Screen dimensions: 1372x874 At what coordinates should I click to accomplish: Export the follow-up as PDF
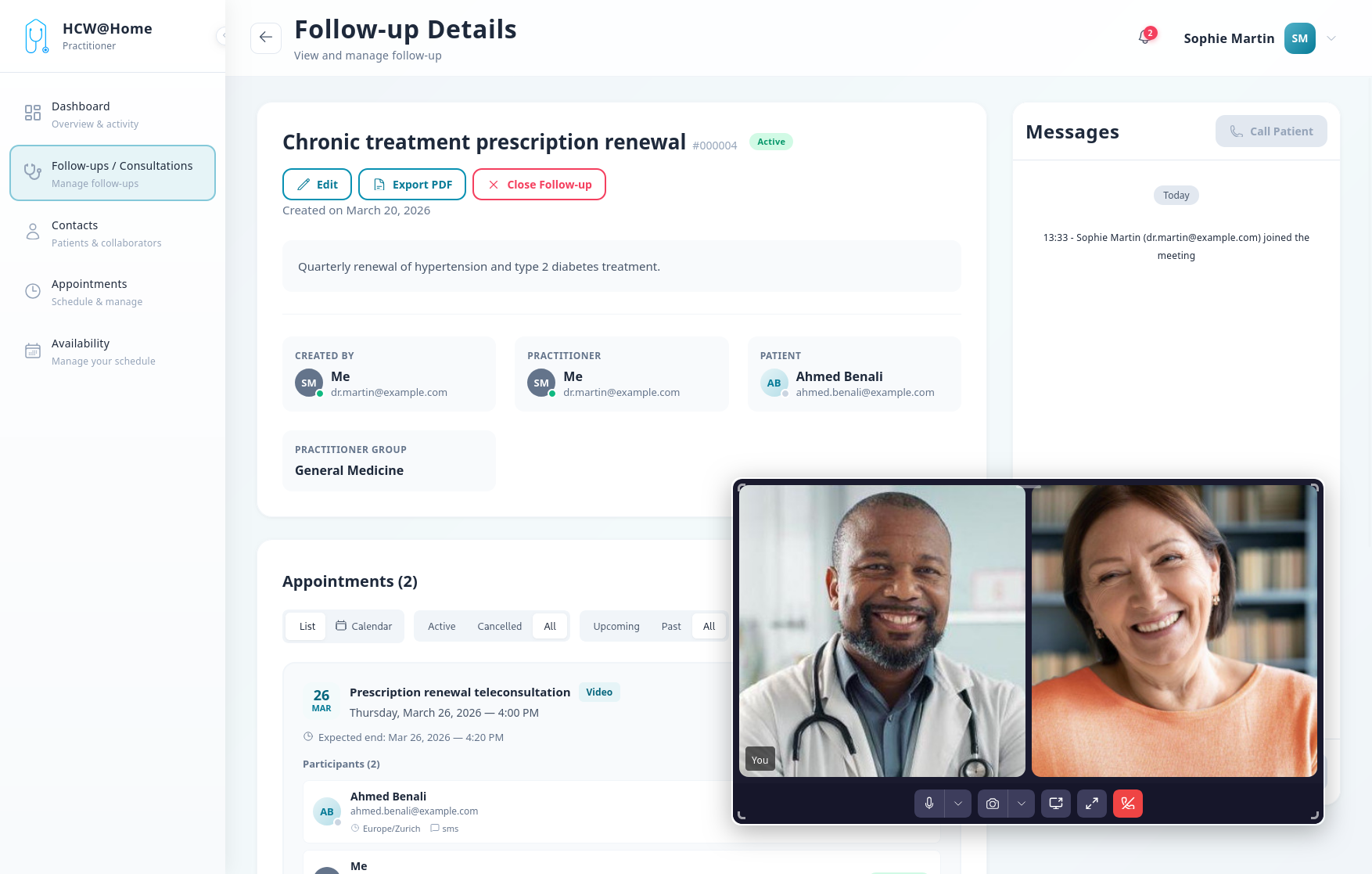tap(412, 185)
